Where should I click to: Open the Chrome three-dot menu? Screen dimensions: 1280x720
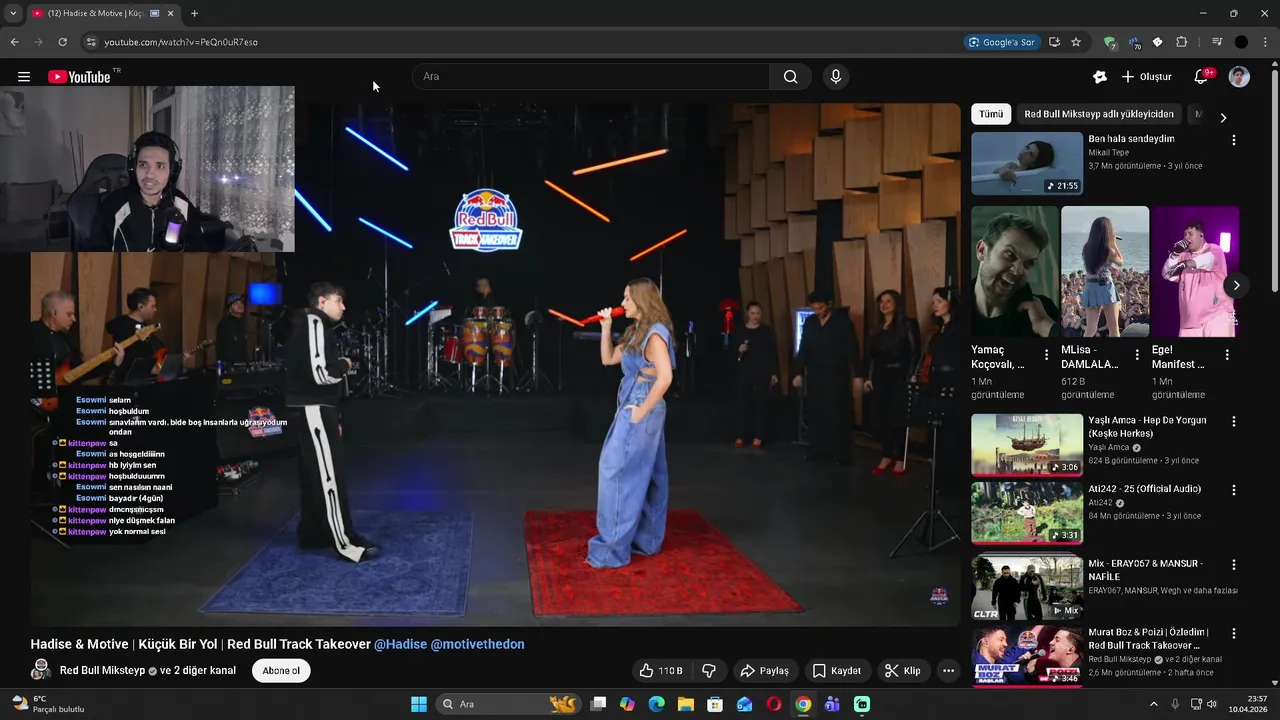[x=1265, y=42]
